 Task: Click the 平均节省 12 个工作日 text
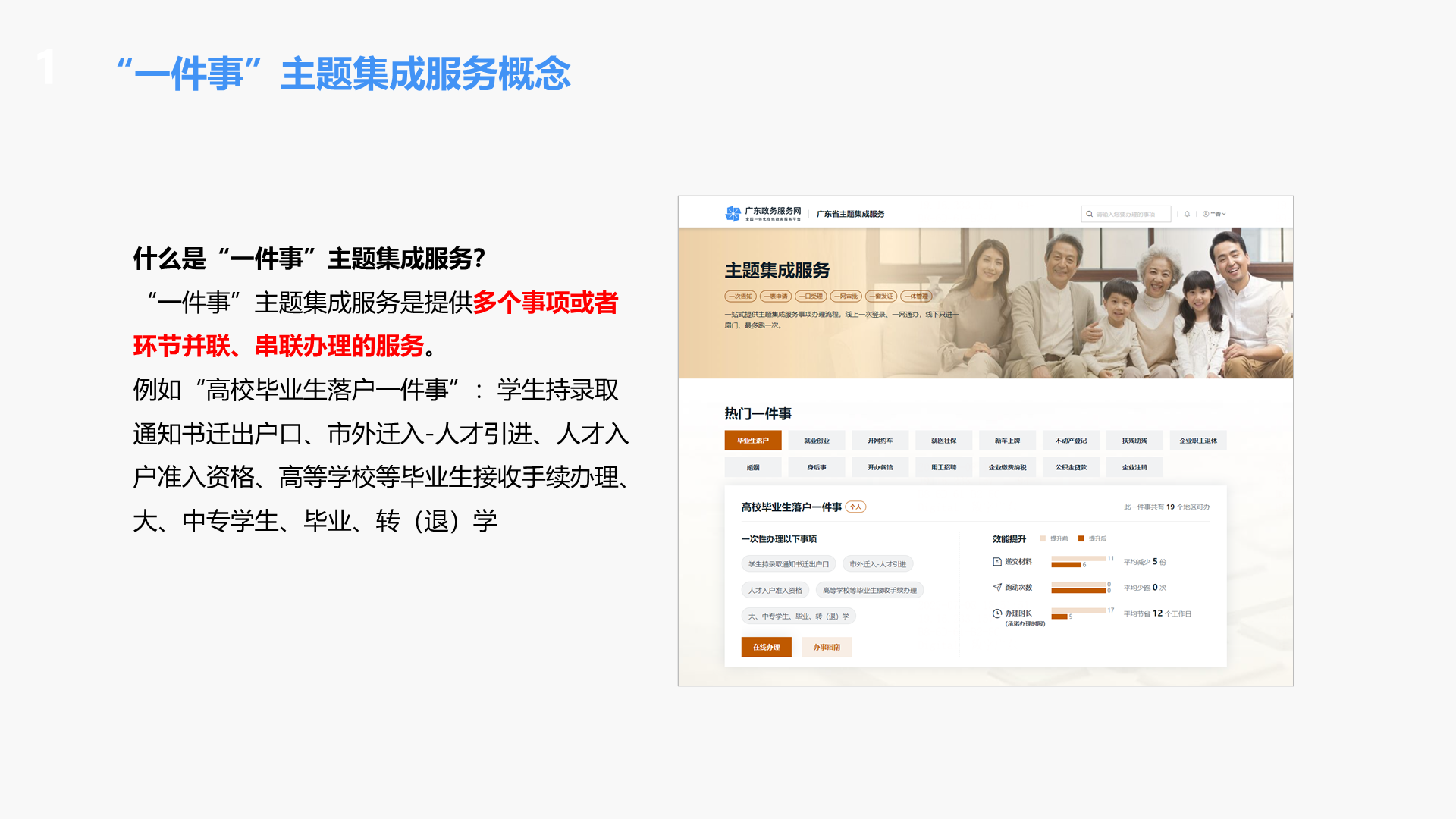tap(1157, 613)
